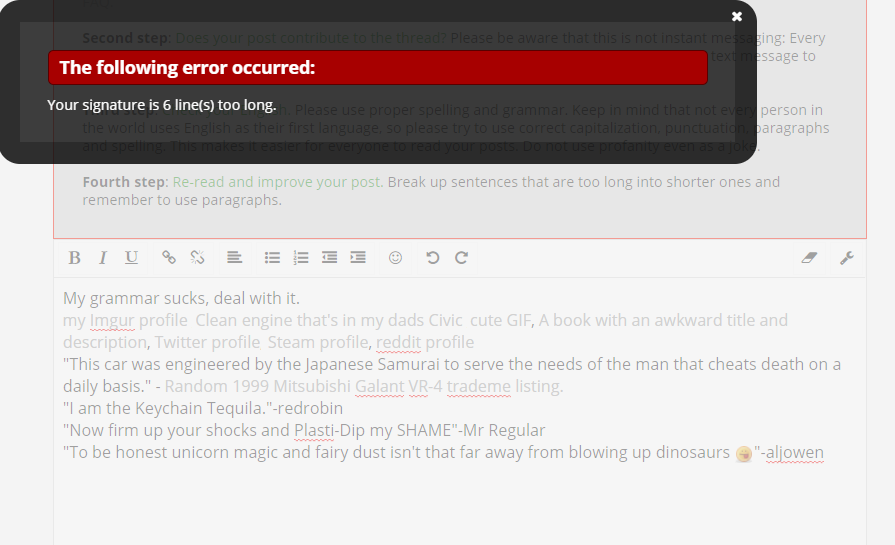Switch editor mode with the wrench icon
895x545 pixels.
(846, 258)
